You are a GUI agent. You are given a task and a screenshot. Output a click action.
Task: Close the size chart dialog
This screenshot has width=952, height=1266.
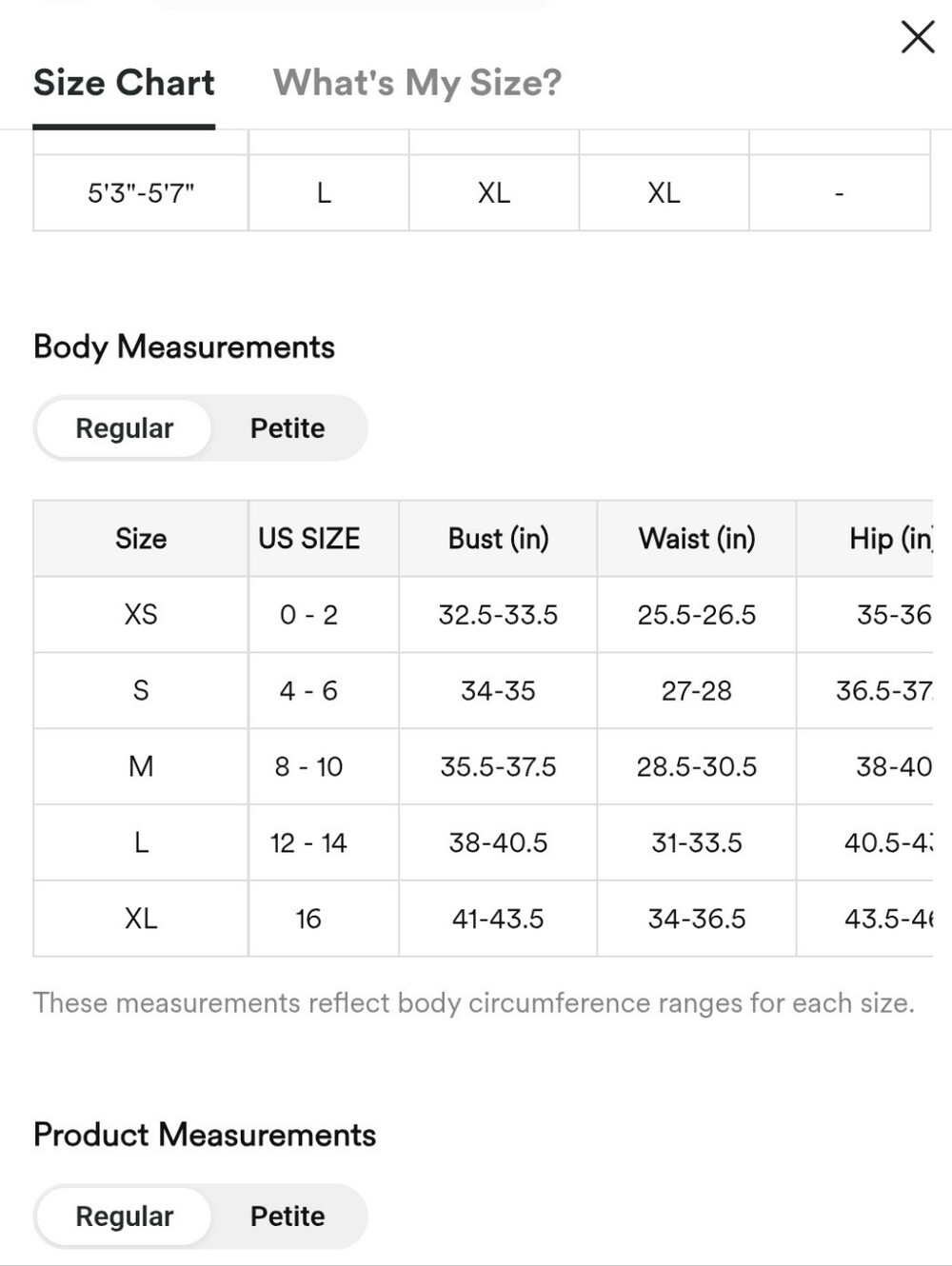tap(918, 37)
